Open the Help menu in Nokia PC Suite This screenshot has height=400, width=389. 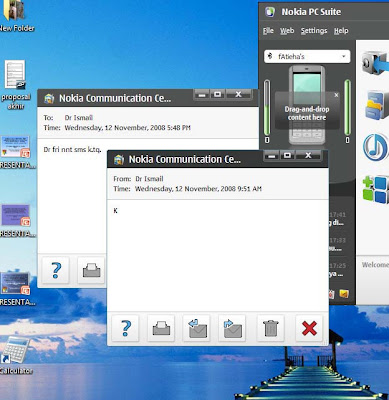[341, 31]
